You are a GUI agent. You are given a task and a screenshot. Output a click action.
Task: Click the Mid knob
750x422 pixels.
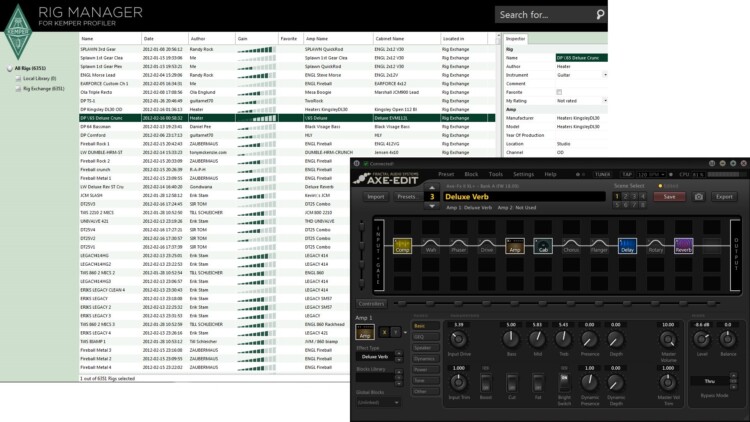tap(537, 339)
